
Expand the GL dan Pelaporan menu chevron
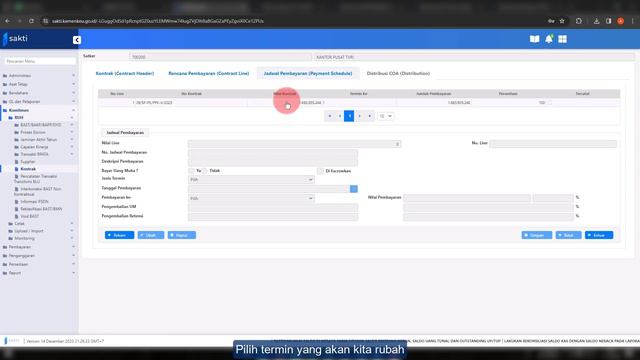coord(73,101)
